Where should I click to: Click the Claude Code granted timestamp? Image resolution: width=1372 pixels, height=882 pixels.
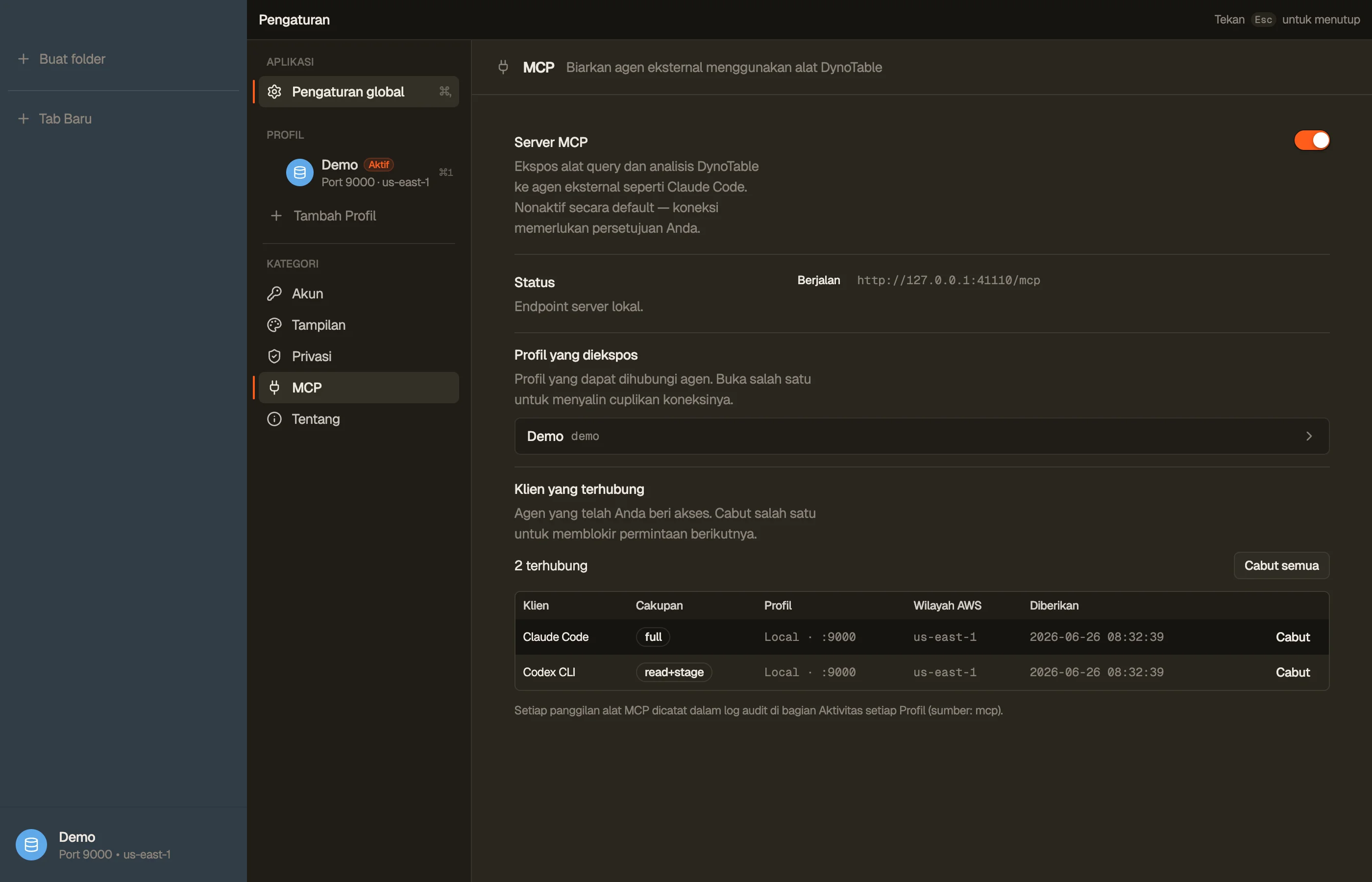[x=1096, y=637]
